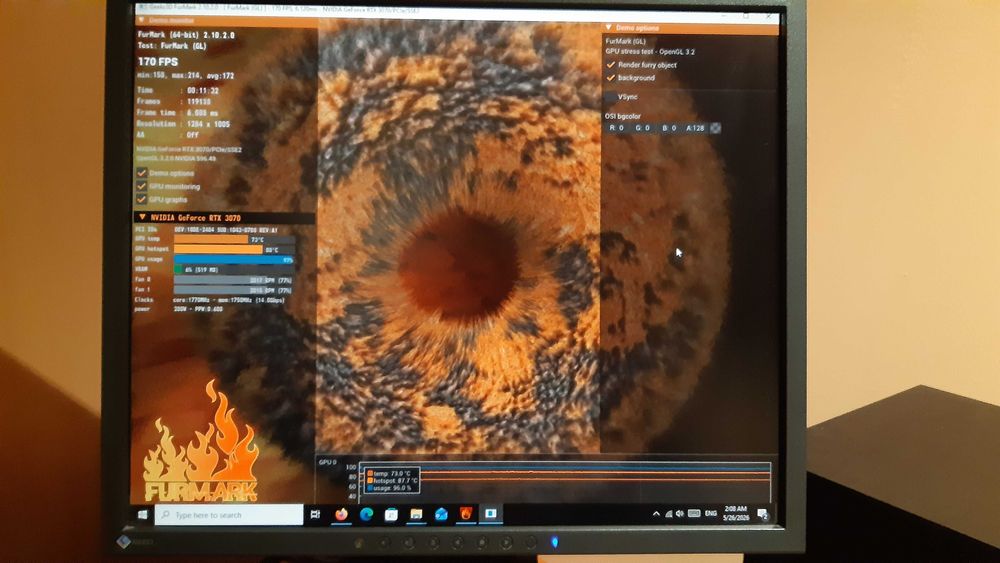Collapse the Demo monitor panel header

(226, 21)
